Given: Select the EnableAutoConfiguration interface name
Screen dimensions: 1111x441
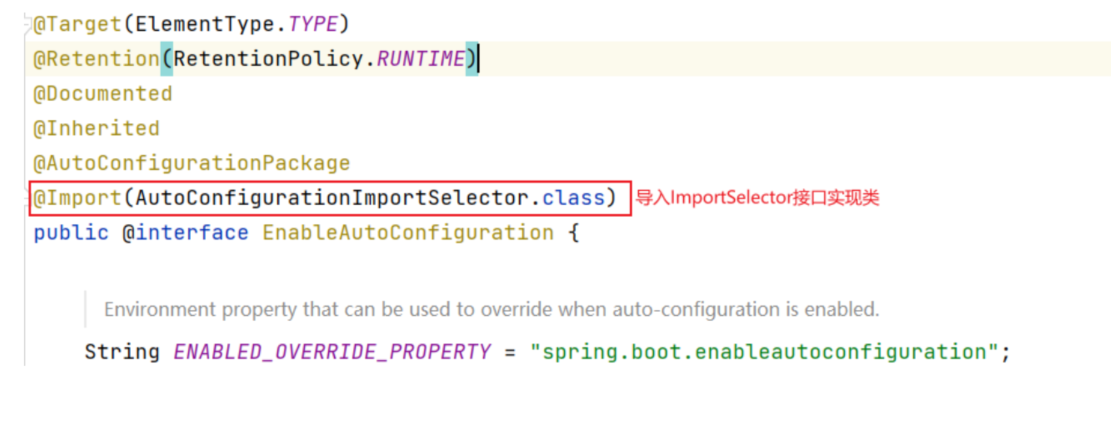Looking at the screenshot, I should 408,233.
